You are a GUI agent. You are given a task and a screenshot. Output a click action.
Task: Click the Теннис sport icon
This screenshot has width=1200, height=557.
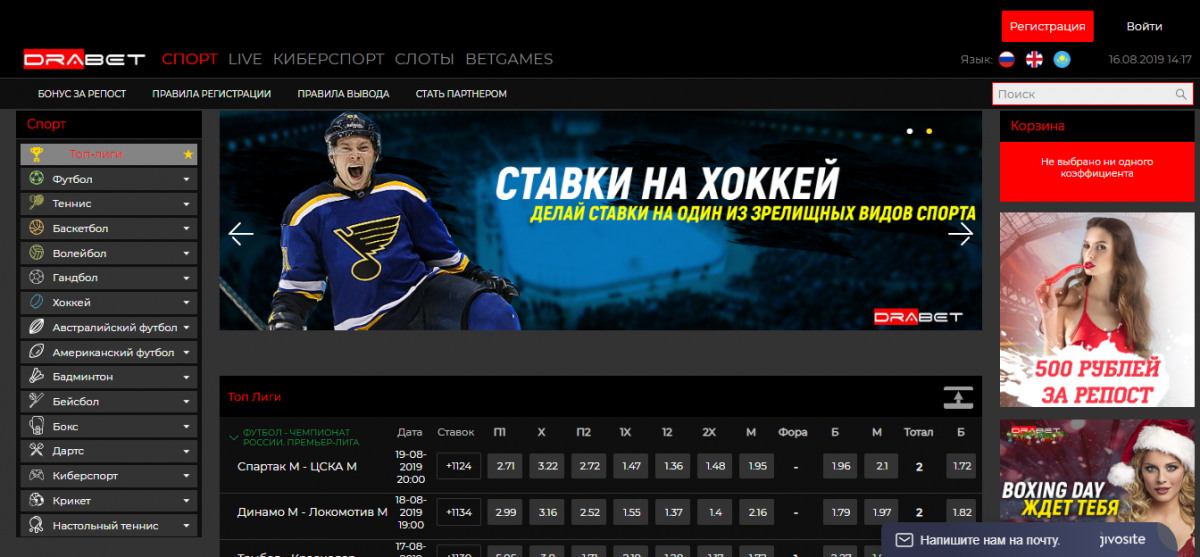(36, 203)
